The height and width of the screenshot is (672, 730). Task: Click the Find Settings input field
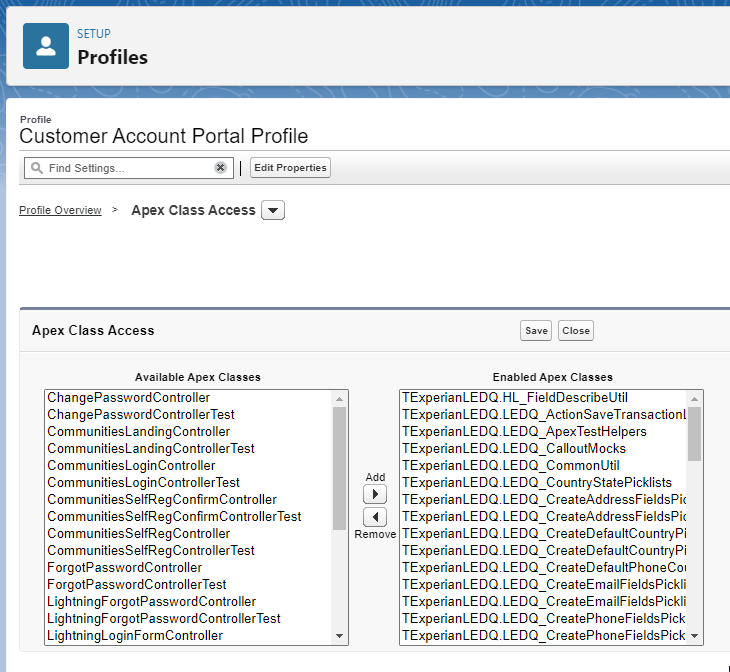[129, 168]
